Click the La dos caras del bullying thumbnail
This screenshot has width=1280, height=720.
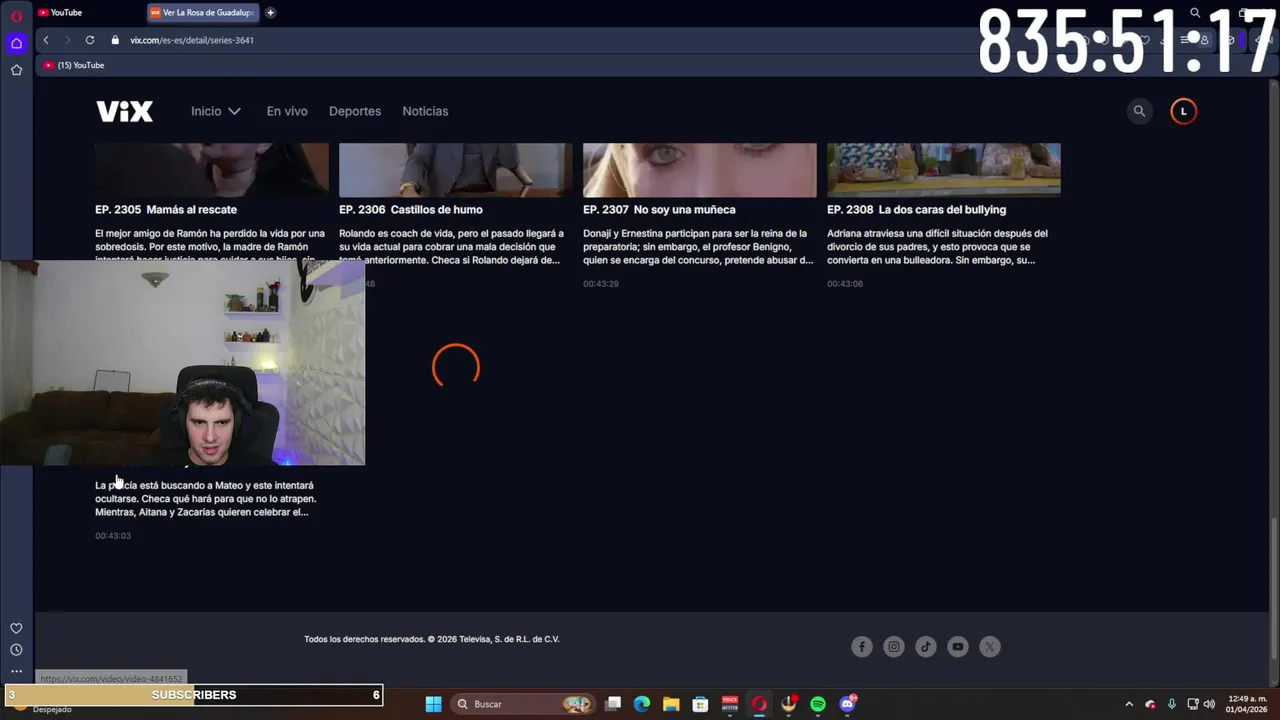[x=944, y=170]
